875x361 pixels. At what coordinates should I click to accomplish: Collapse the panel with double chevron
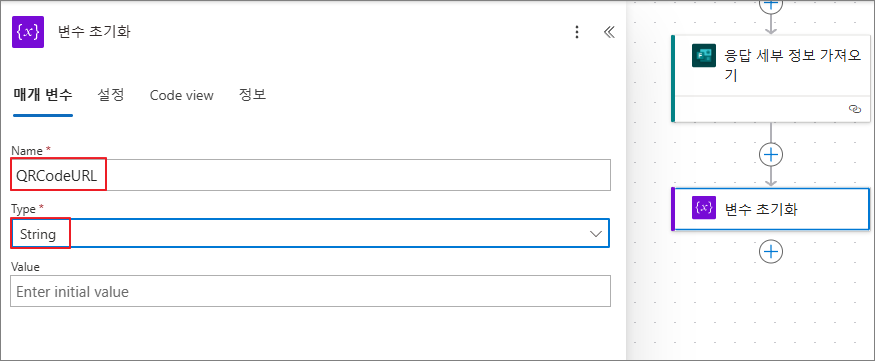pos(609,32)
